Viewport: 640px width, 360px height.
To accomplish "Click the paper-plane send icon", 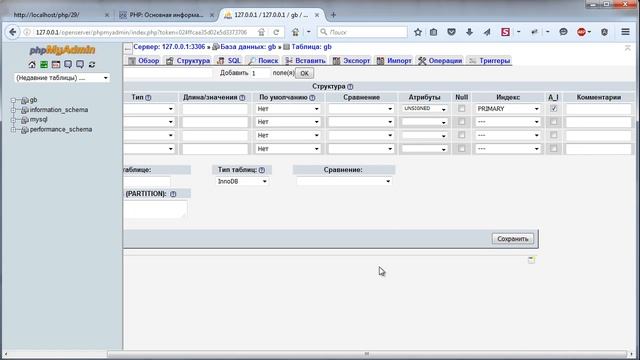I will coord(487,32).
